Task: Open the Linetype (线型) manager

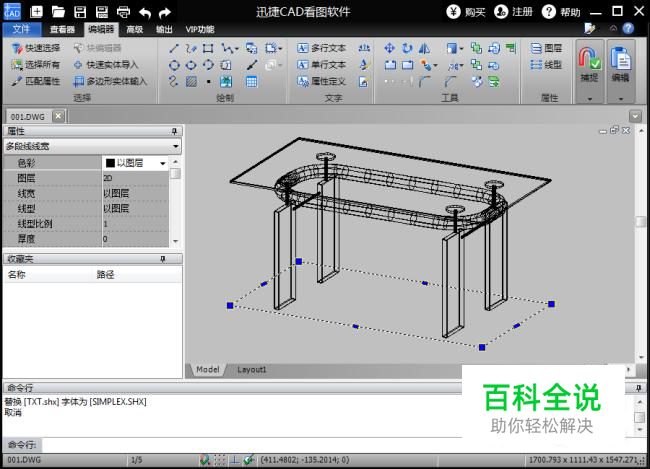Action: (546, 65)
